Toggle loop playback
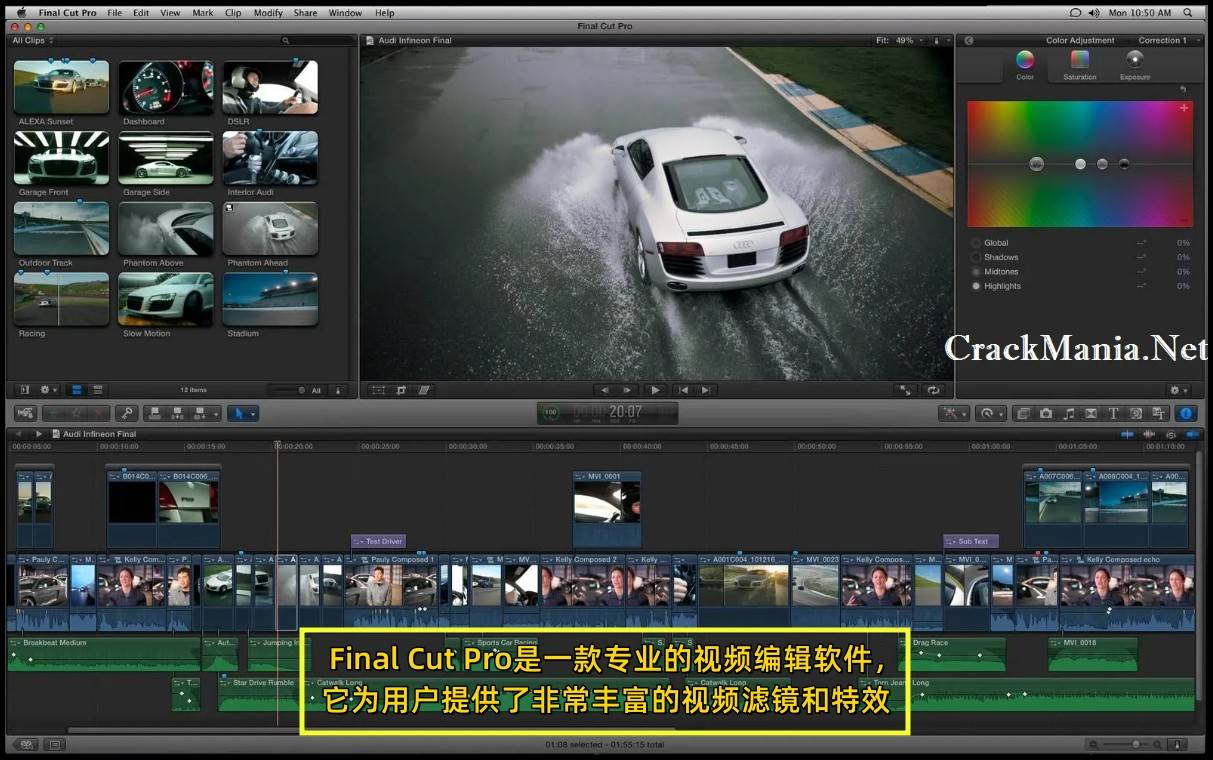The height and width of the screenshot is (760, 1213). pyautogui.click(x=933, y=390)
